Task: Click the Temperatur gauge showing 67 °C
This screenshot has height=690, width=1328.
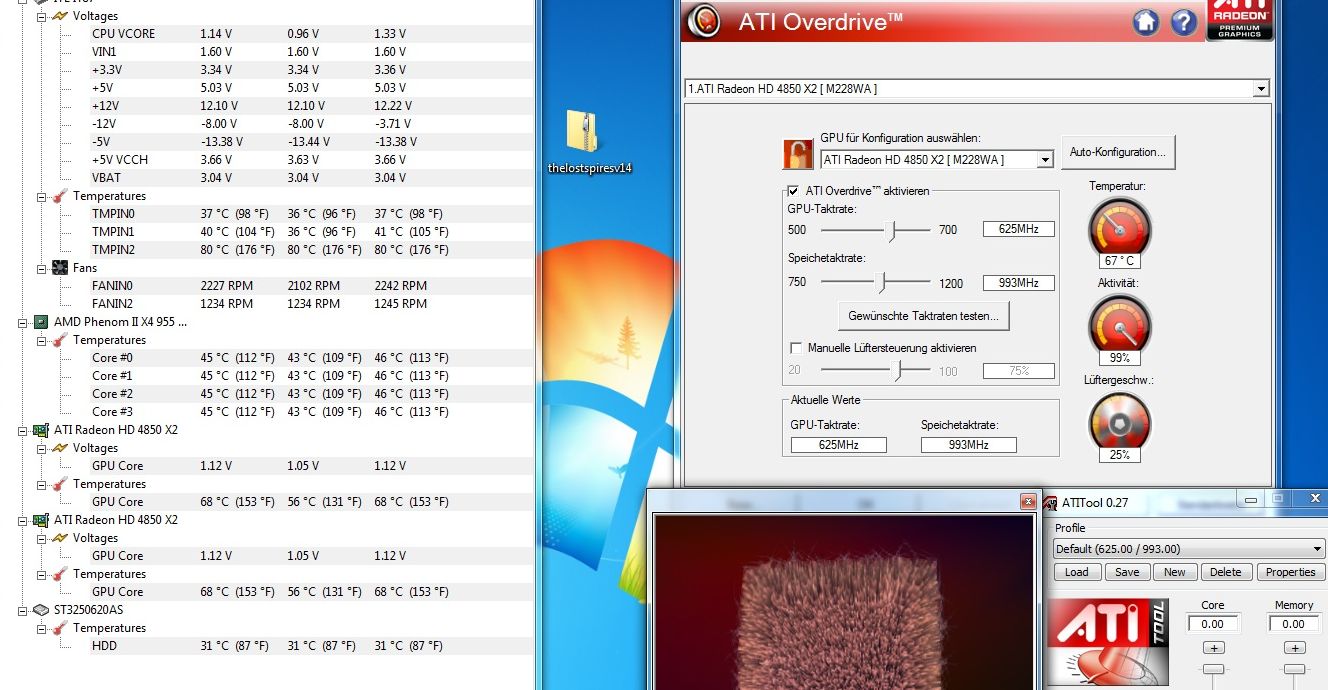Action: pos(1119,230)
